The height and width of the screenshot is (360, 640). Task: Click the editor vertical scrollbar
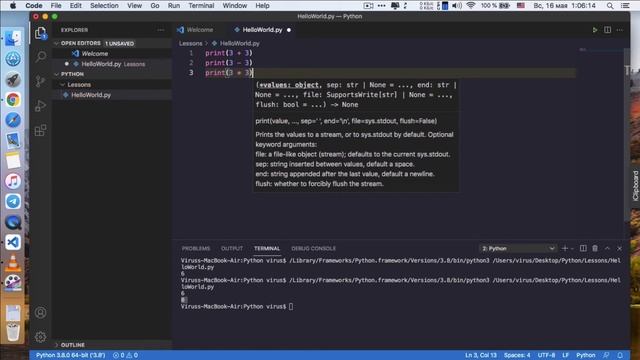click(x=627, y=135)
